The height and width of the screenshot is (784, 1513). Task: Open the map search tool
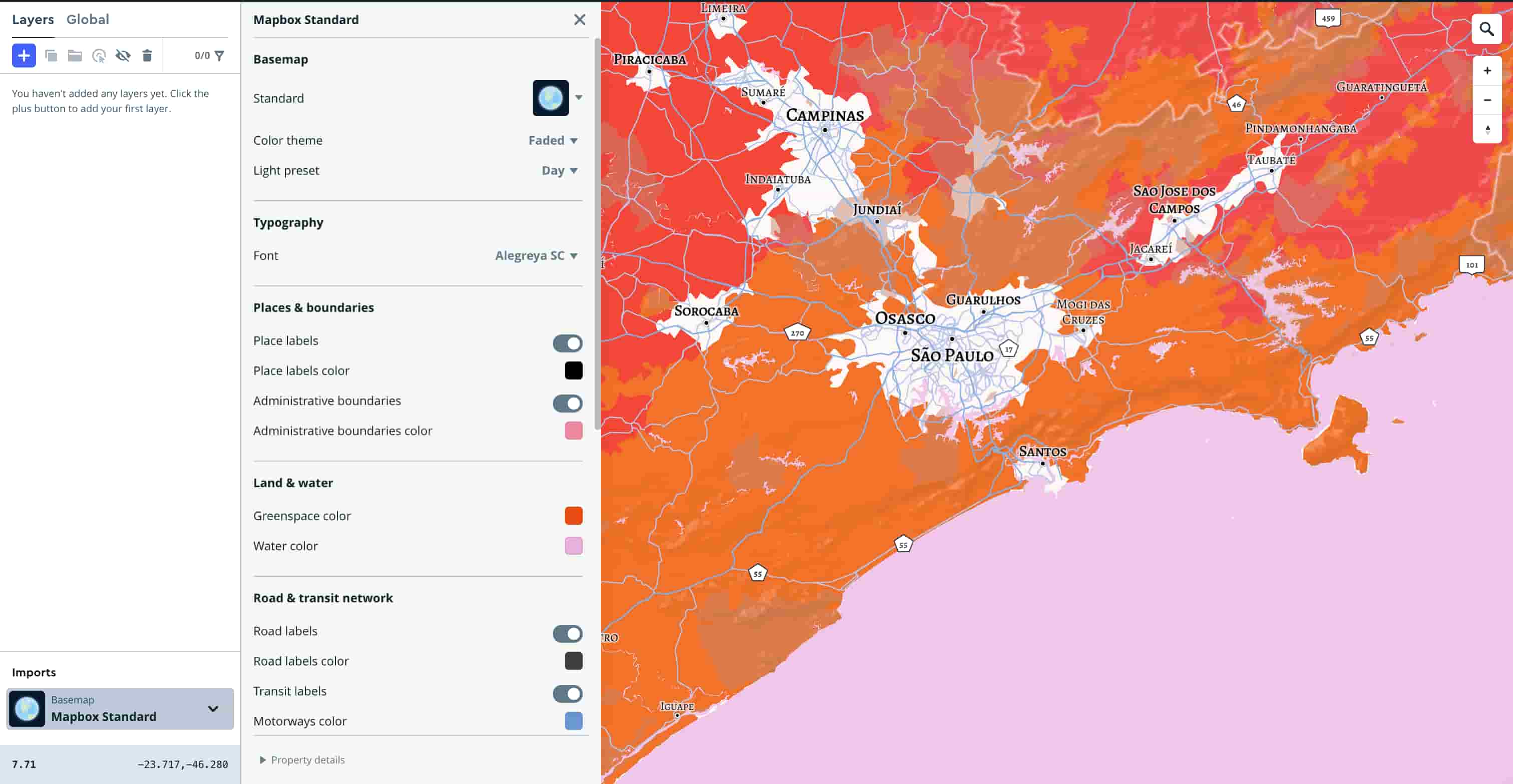point(1486,28)
